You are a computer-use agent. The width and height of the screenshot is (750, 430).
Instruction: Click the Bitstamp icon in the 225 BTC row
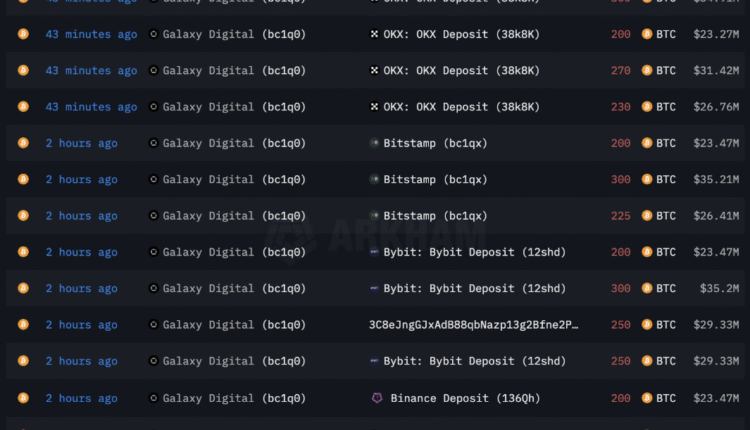(x=374, y=216)
